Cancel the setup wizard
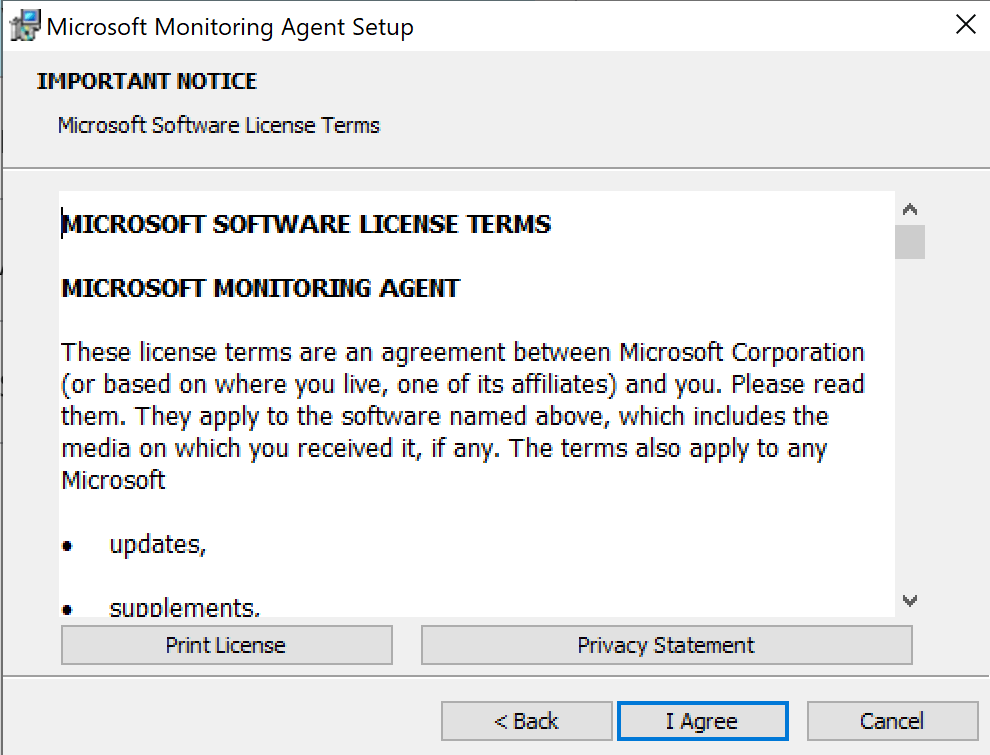Image resolution: width=990 pixels, height=755 pixels. tap(892, 721)
